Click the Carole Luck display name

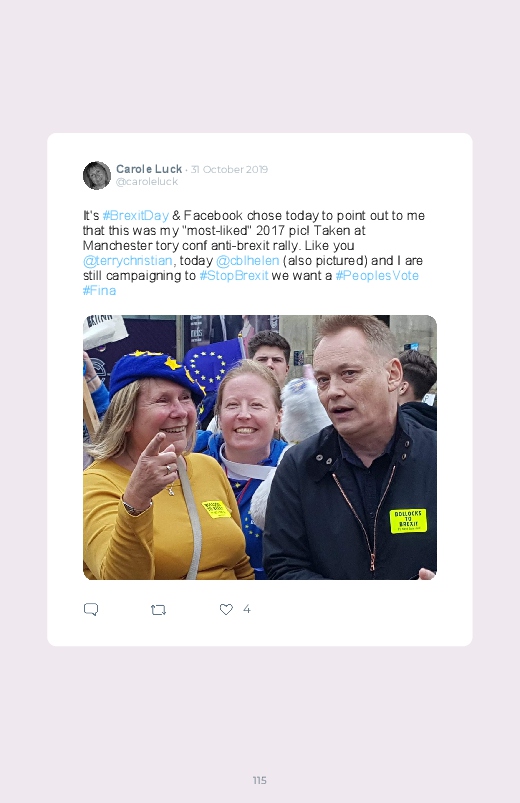click(x=149, y=169)
